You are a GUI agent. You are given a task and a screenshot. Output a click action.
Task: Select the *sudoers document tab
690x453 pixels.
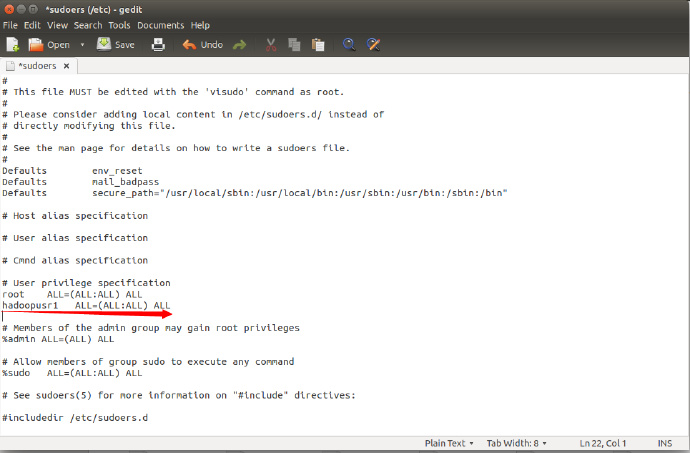coord(37,66)
